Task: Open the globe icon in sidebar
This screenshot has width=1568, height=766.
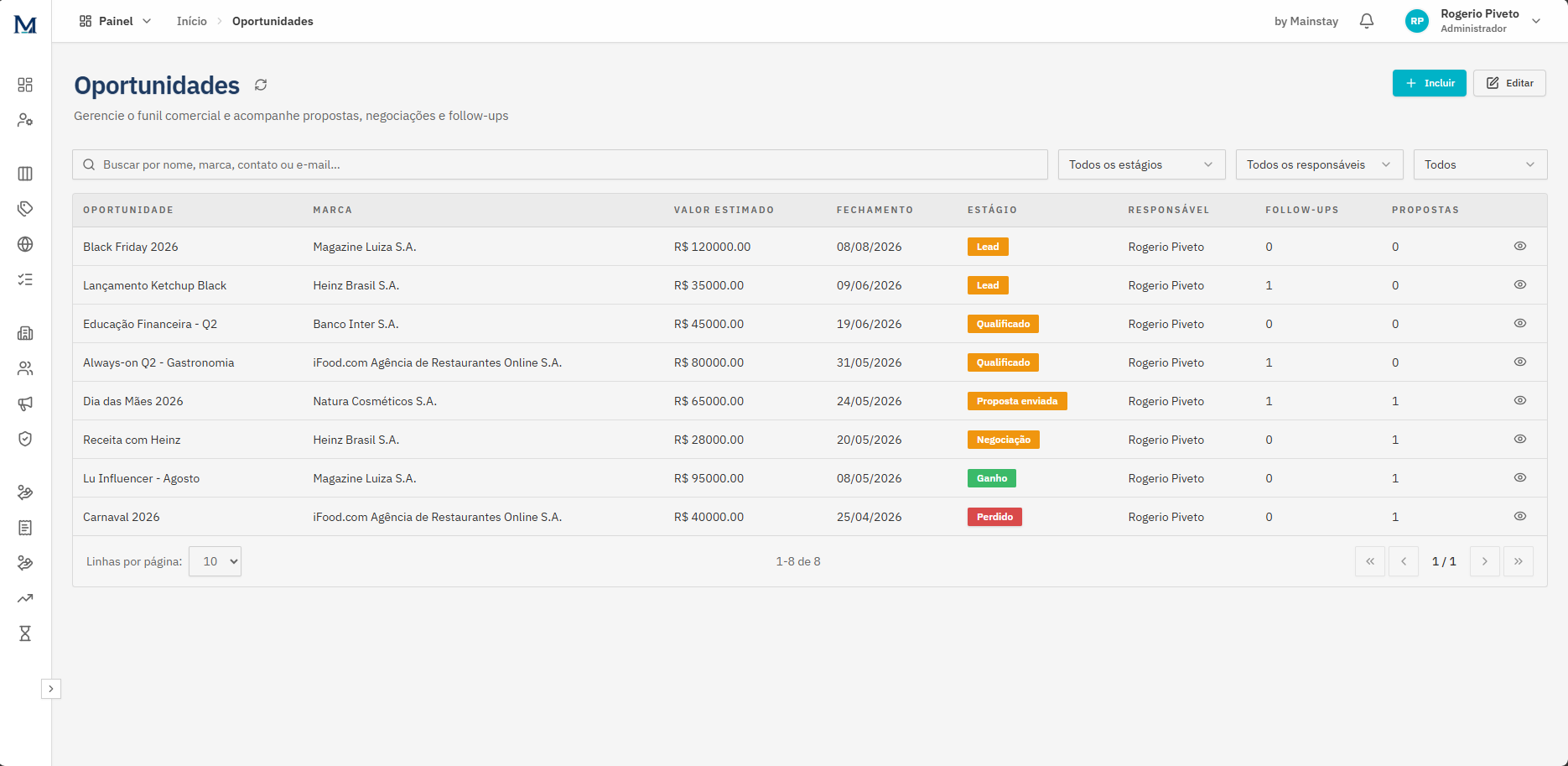Action: click(25, 244)
